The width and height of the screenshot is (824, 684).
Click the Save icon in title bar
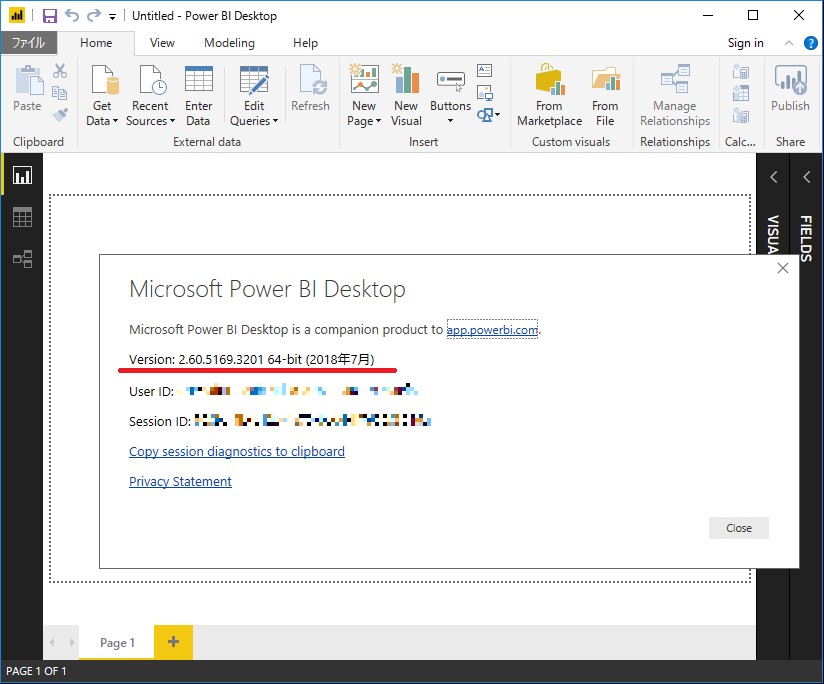(x=49, y=16)
